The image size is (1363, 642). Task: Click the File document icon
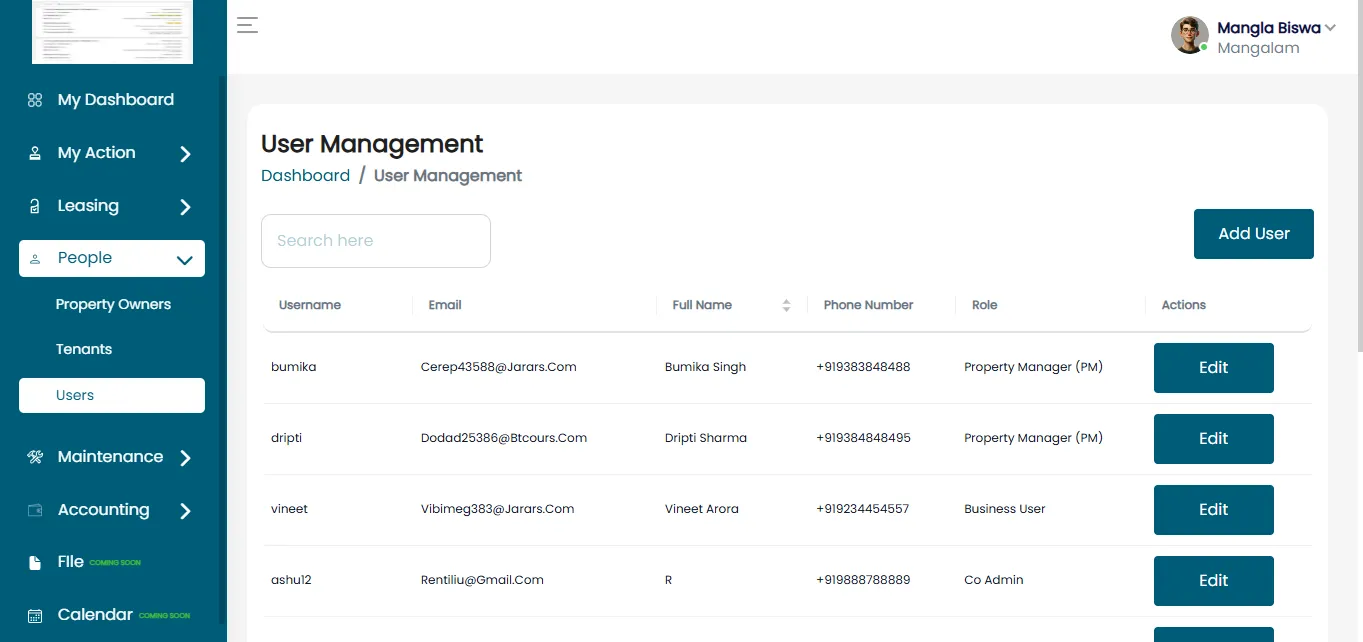[x=35, y=562]
